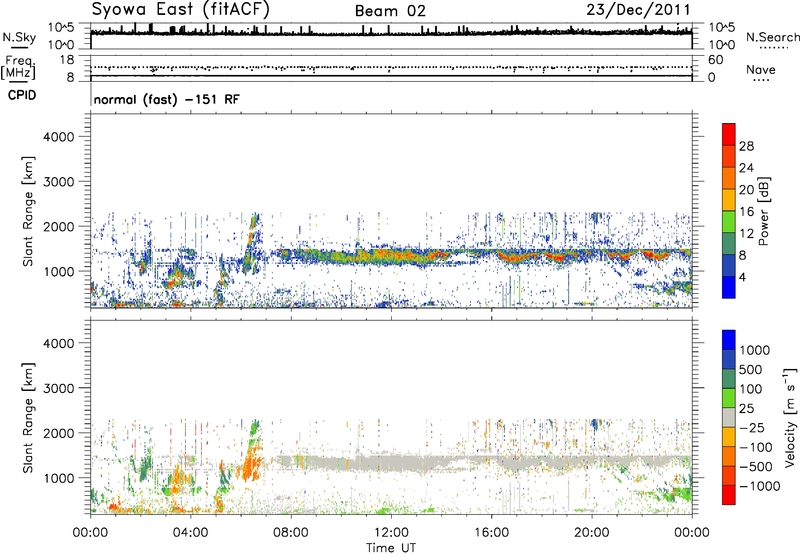Click the red top segment of Power color bar
This screenshot has height=554, width=800.
point(729,134)
